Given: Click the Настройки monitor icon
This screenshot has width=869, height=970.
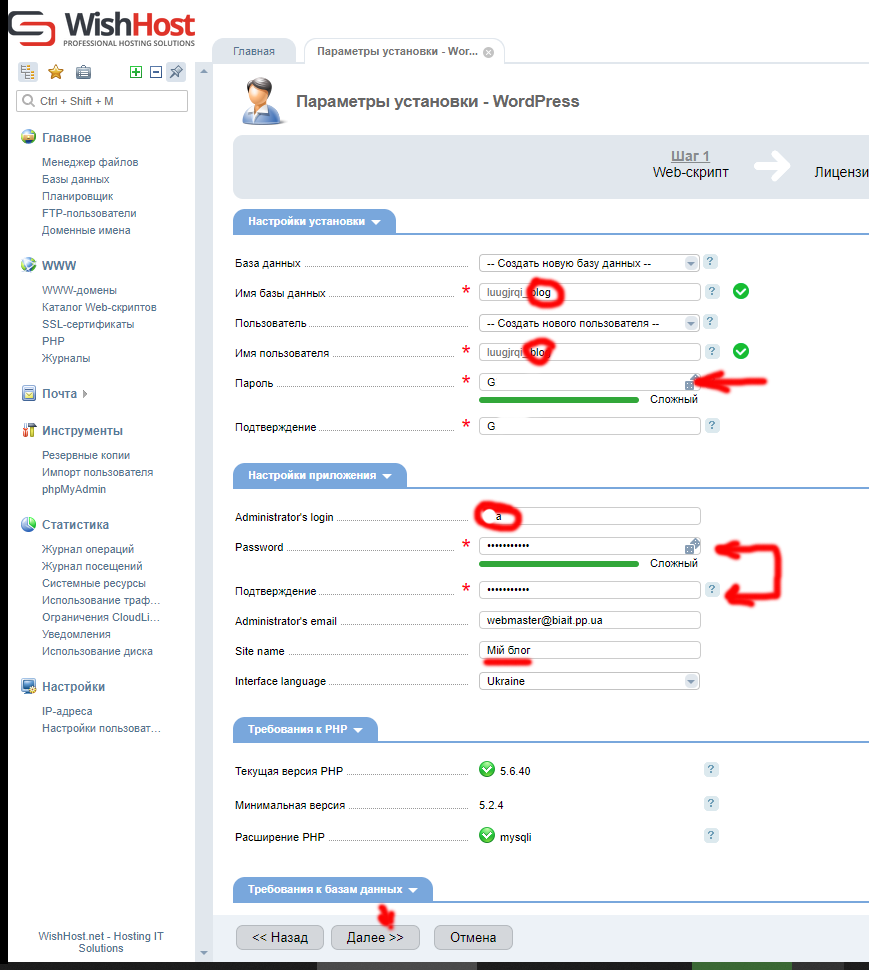Looking at the screenshot, I should pyautogui.click(x=28, y=686).
